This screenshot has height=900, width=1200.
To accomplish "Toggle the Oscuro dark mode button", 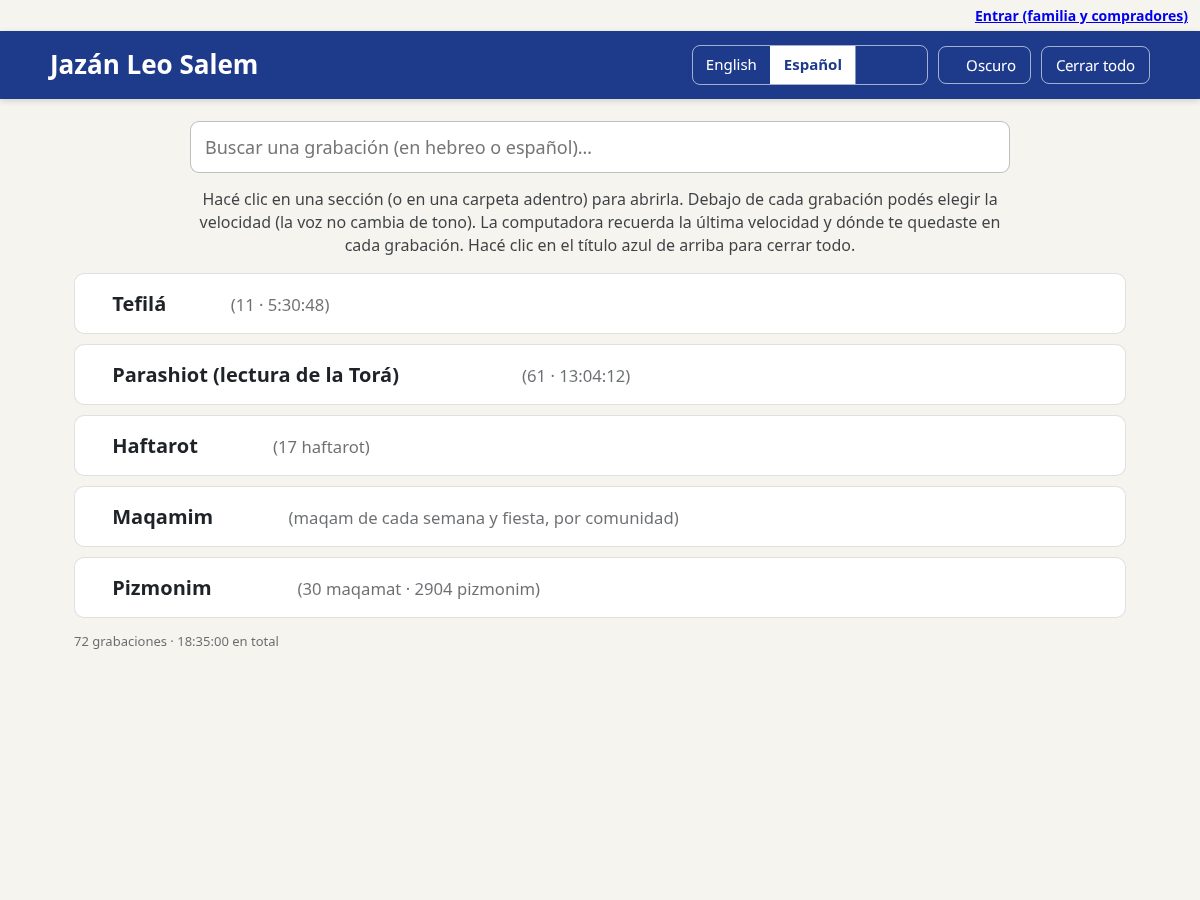I will [984, 65].
